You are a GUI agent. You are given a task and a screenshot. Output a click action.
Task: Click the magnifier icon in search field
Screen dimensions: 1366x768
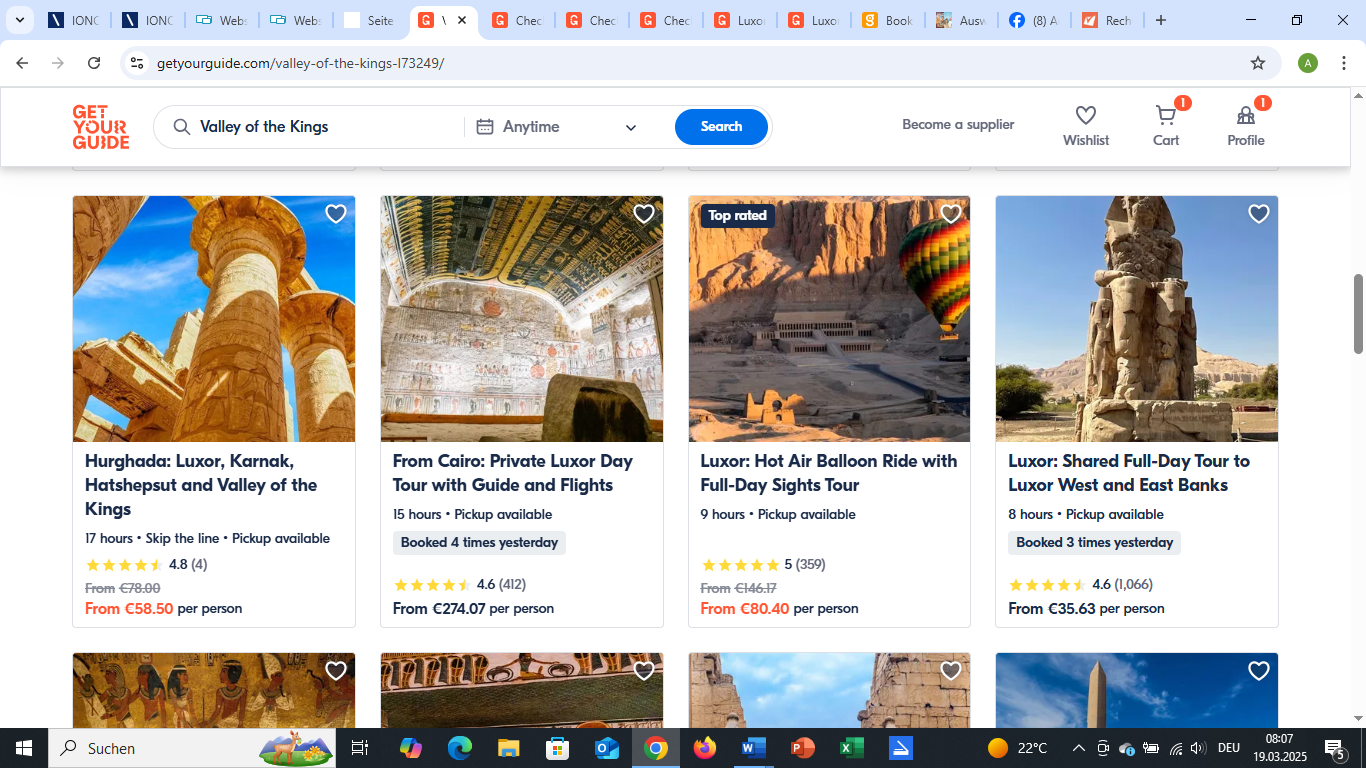click(x=182, y=127)
